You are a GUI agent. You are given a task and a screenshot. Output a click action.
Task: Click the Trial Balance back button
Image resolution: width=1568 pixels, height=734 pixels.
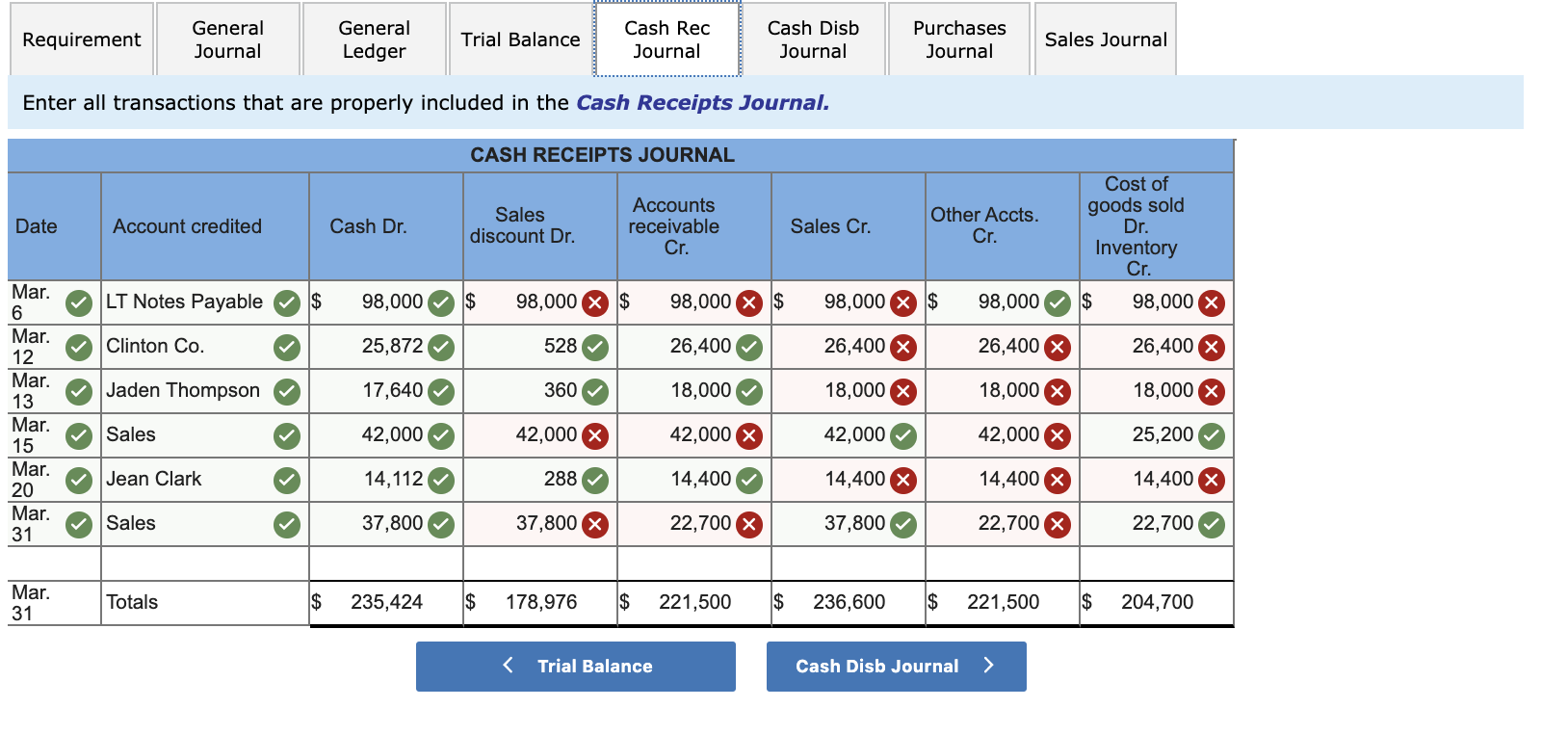point(576,667)
